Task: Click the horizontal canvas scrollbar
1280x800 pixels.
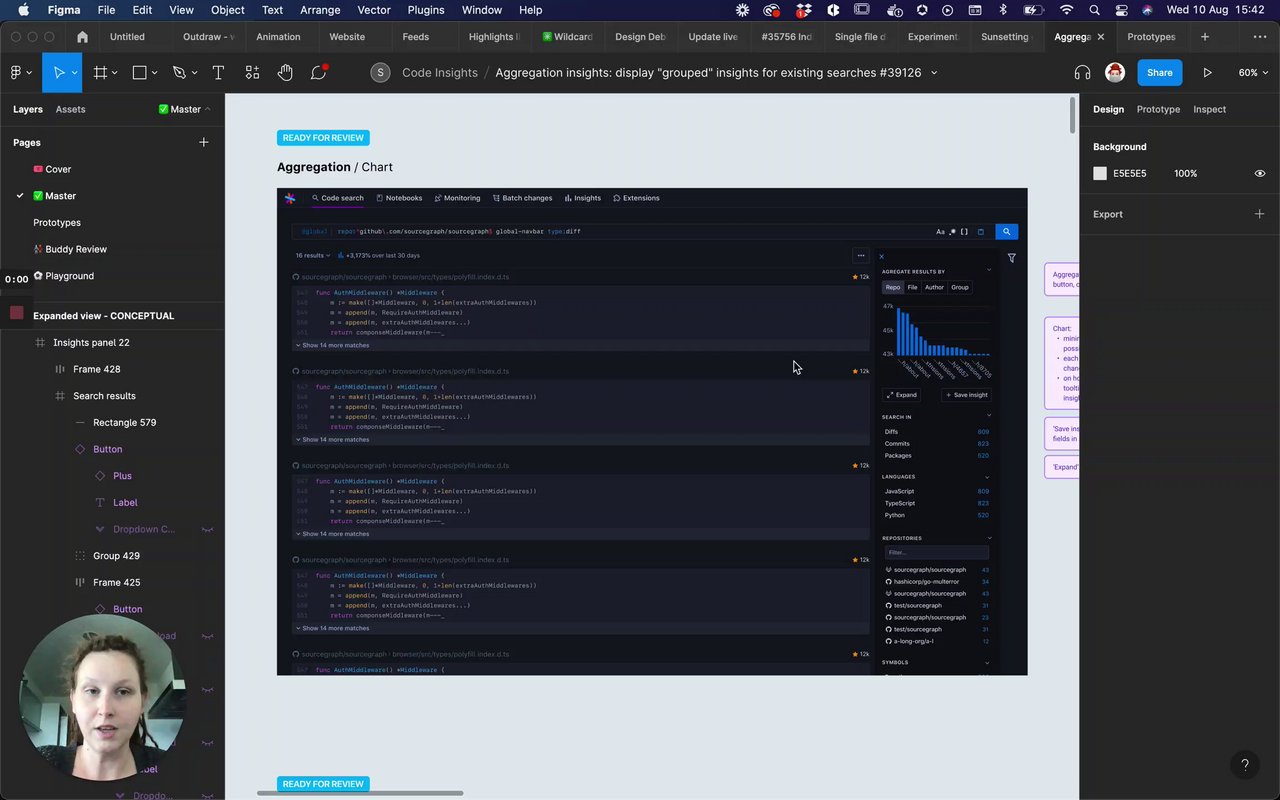Action: pos(360,794)
